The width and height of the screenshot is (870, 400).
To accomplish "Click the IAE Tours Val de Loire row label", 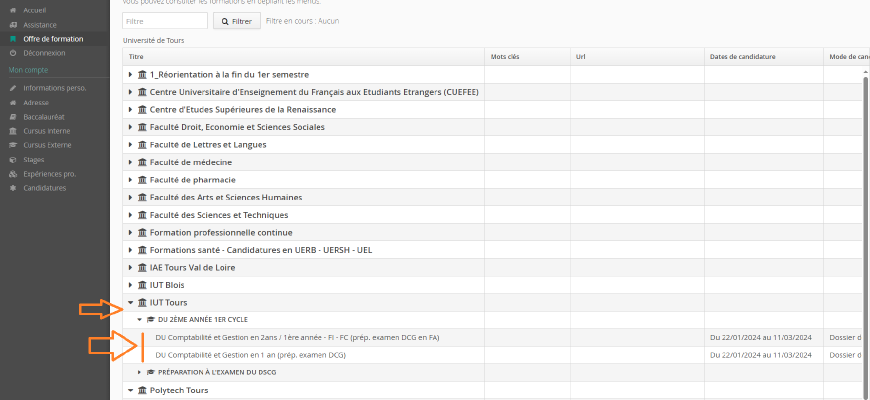I will [193, 267].
